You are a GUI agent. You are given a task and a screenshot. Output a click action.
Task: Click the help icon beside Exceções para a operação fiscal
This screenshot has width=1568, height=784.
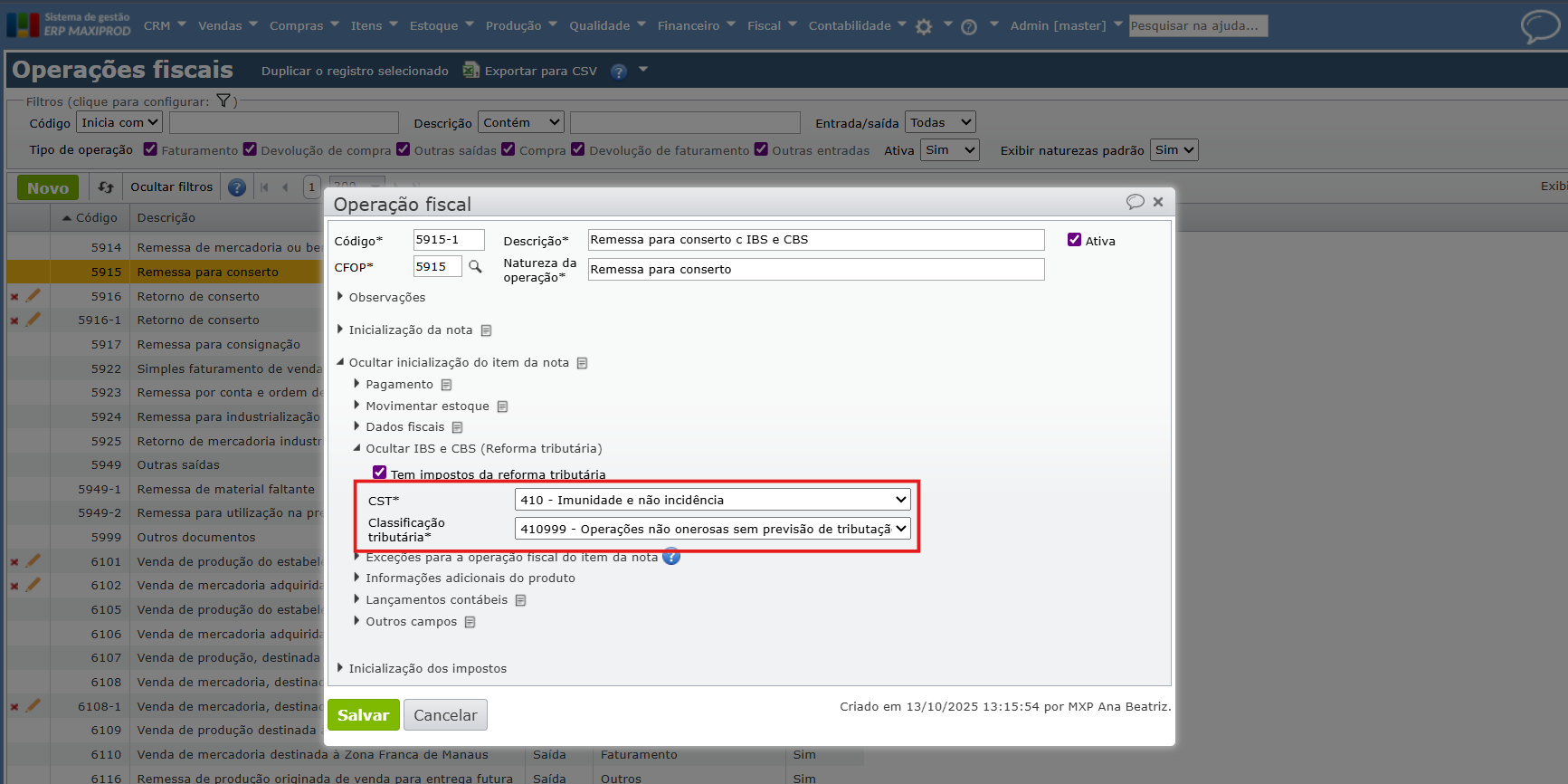pyautogui.click(x=671, y=557)
